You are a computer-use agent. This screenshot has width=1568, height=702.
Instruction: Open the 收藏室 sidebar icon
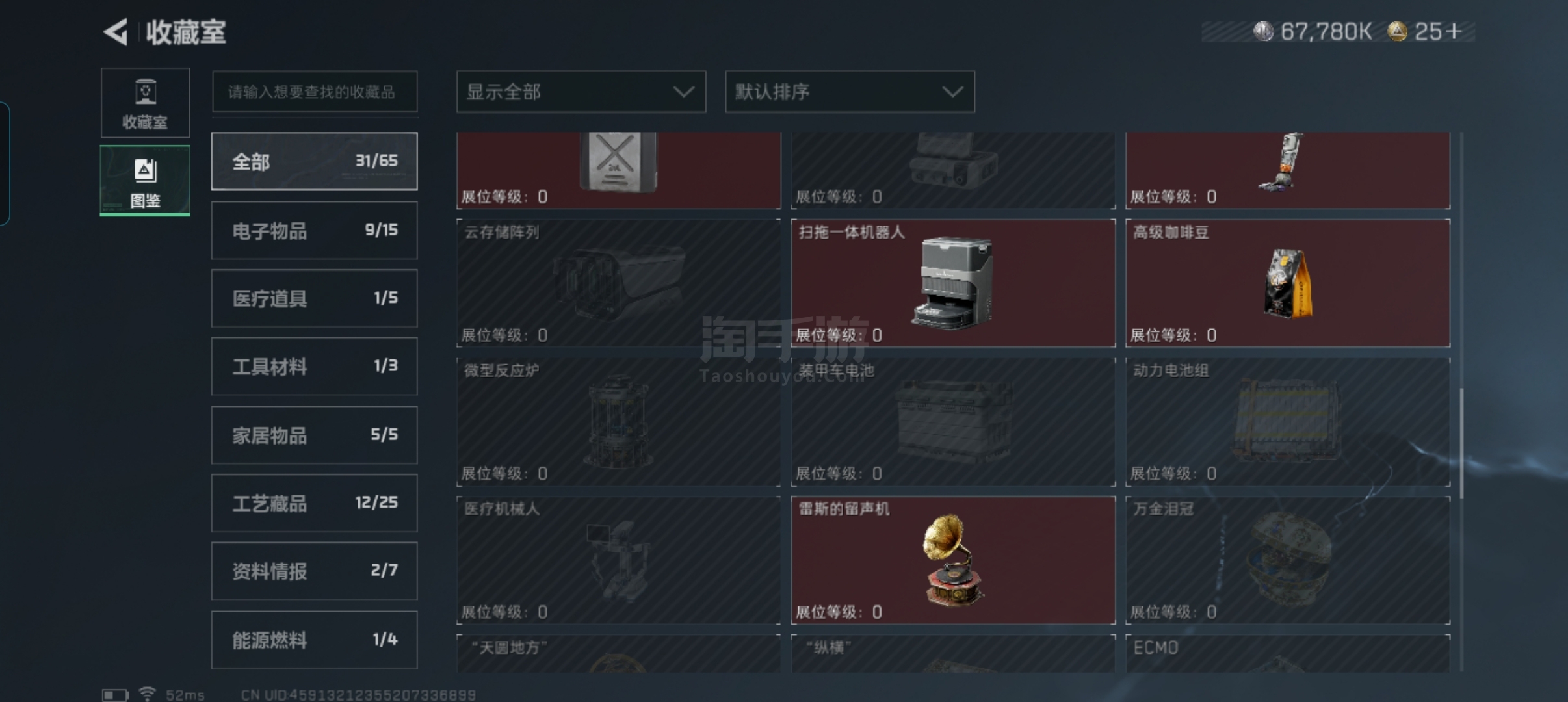point(145,103)
